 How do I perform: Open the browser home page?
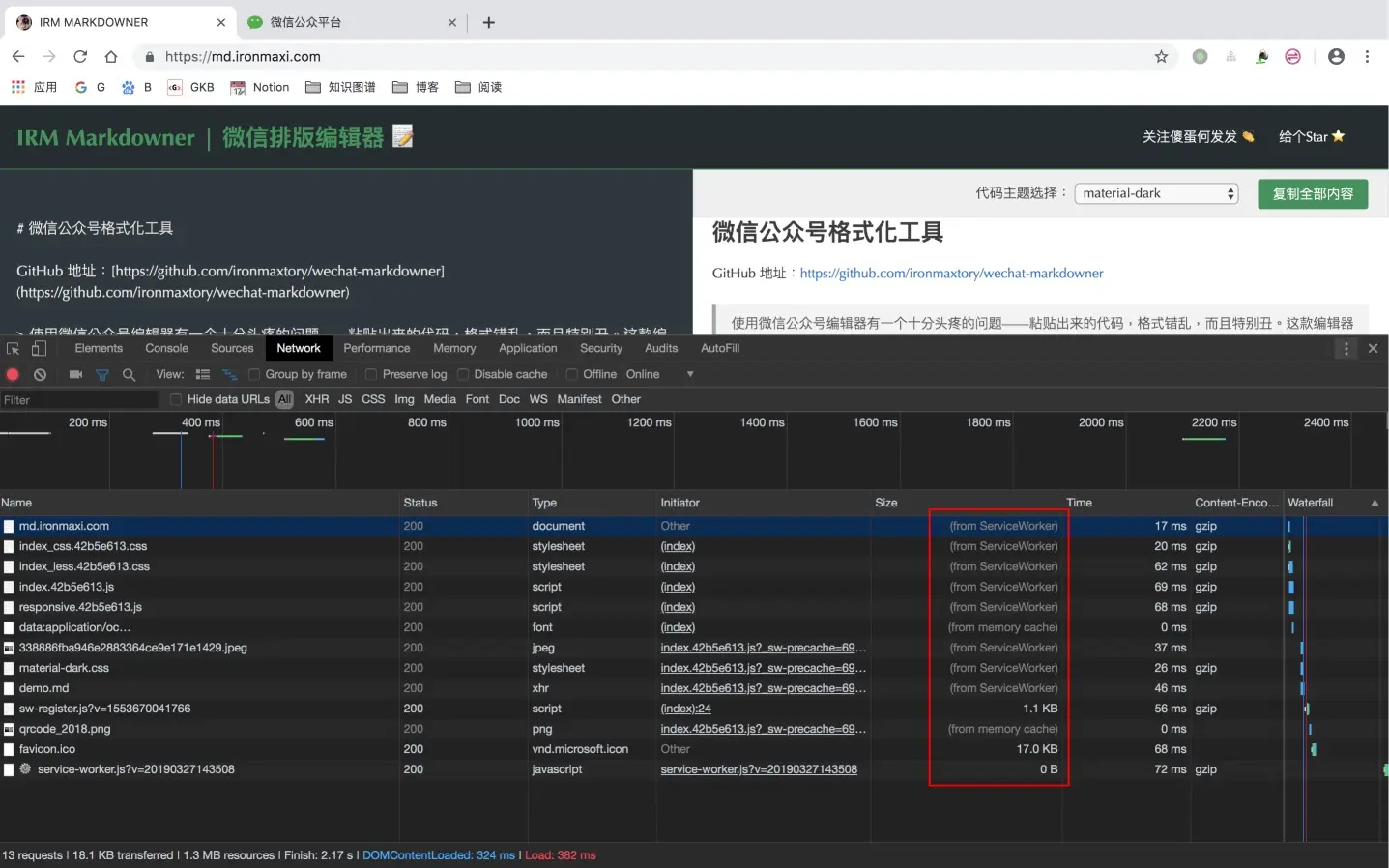click(x=111, y=57)
